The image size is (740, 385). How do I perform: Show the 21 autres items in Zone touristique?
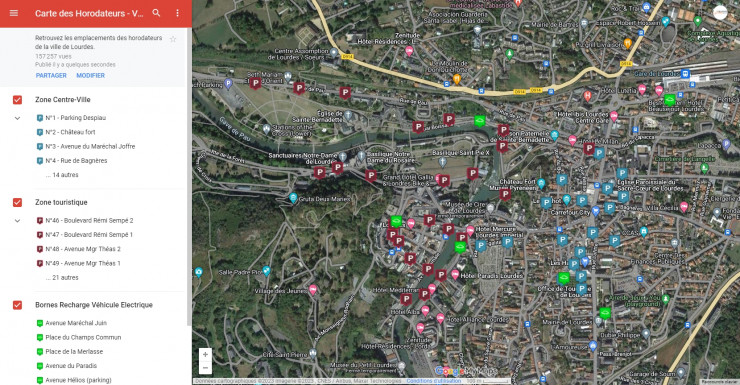click(x=62, y=277)
